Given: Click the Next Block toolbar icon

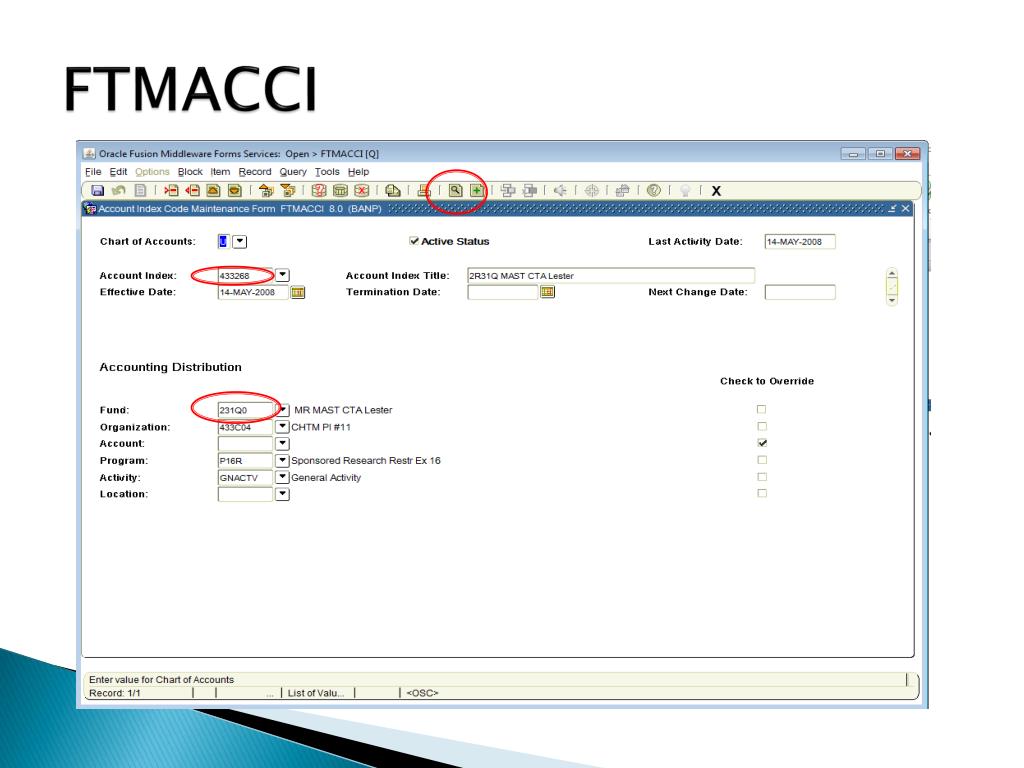Looking at the screenshot, I should [287, 191].
